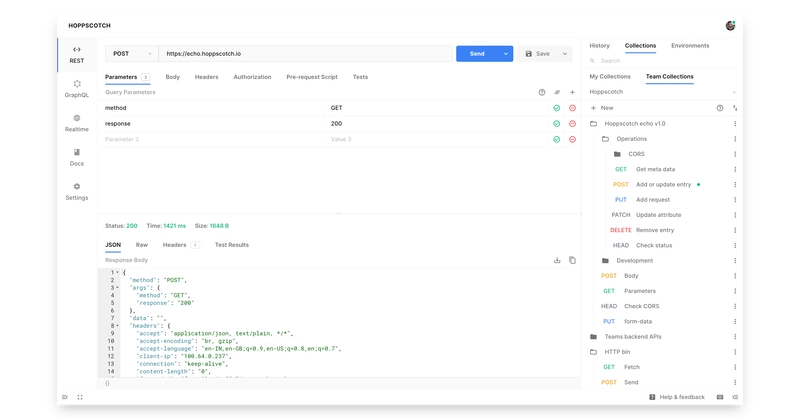The height and width of the screenshot is (419, 800).
Task: Click the query parameters help icon
Action: 542,92
